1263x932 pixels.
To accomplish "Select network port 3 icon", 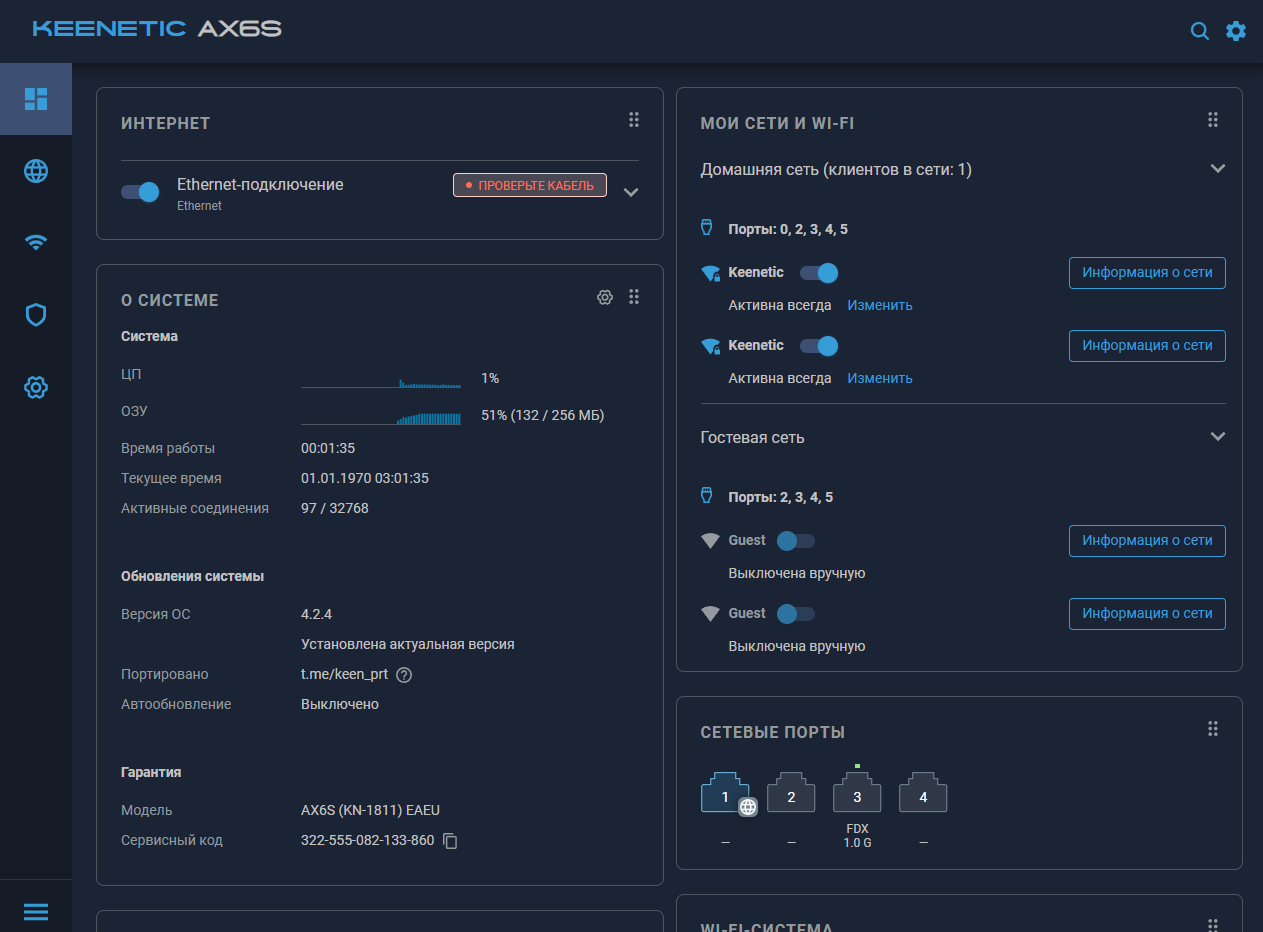I will (x=857, y=793).
